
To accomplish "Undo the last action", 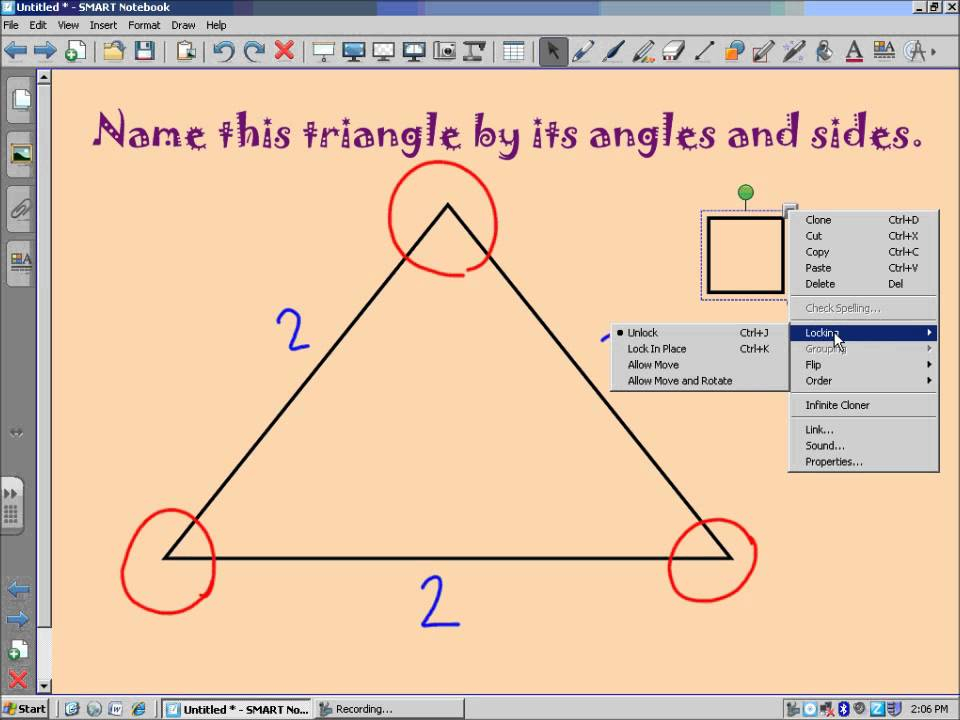I will coord(223,51).
